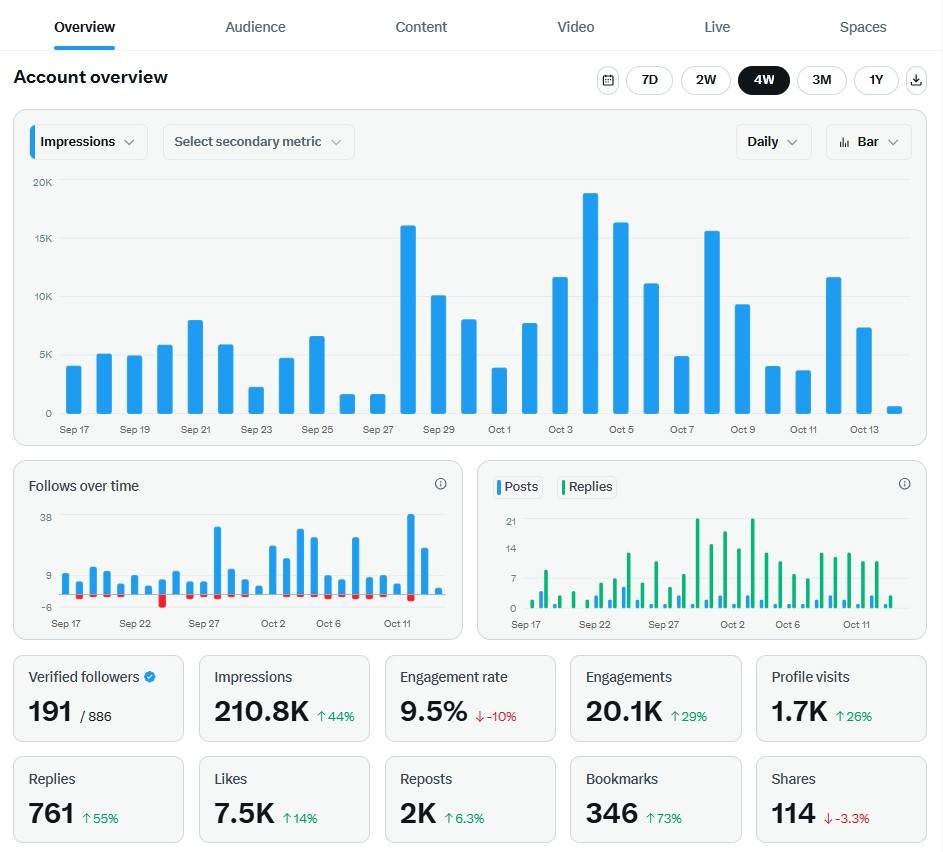Switch to the Audience tab
The width and height of the screenshot is (943, 852).
coord(255,27)
